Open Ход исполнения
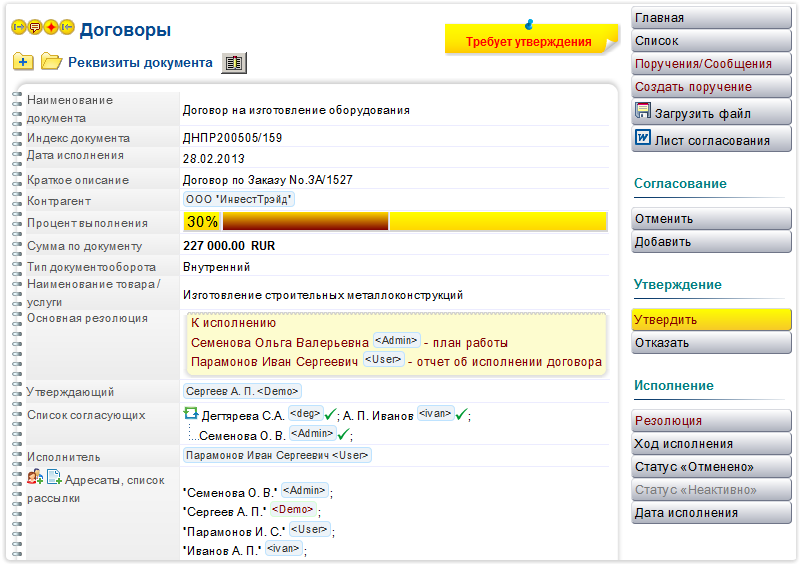This screenshot has height=564, width=800. point(711,444)
